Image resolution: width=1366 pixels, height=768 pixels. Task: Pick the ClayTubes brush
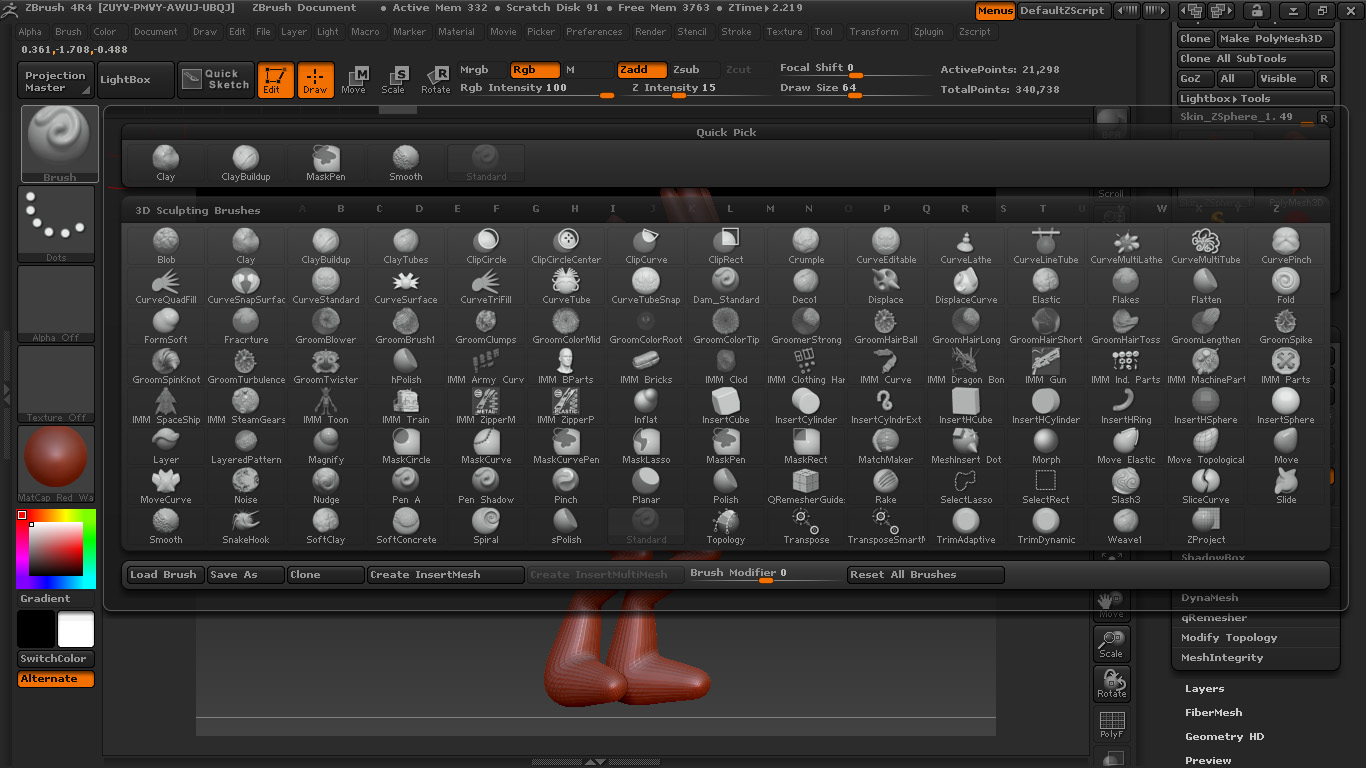point(406,246)
